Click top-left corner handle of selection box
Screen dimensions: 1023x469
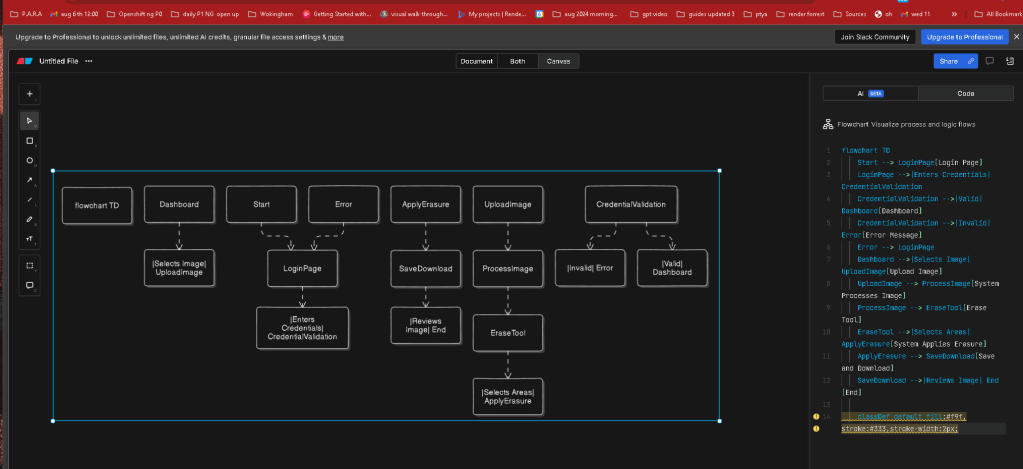[x=53, y=171]
